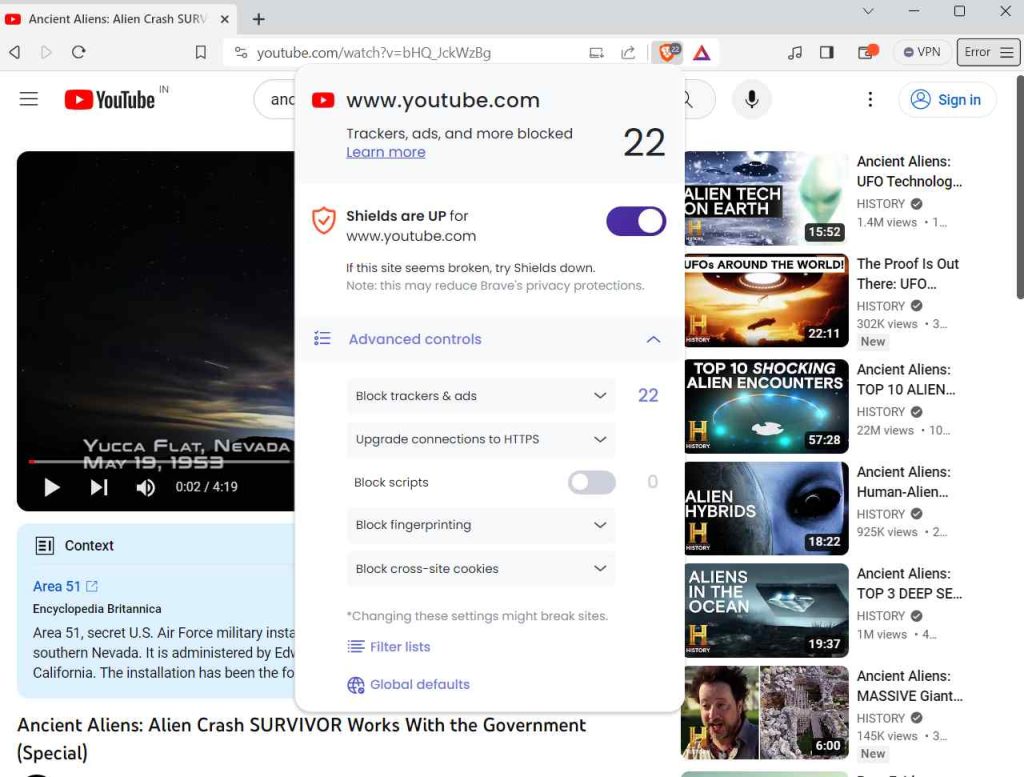Click the video title below the player
Viewport: 1024px width, 777px height.
(301, 738)
